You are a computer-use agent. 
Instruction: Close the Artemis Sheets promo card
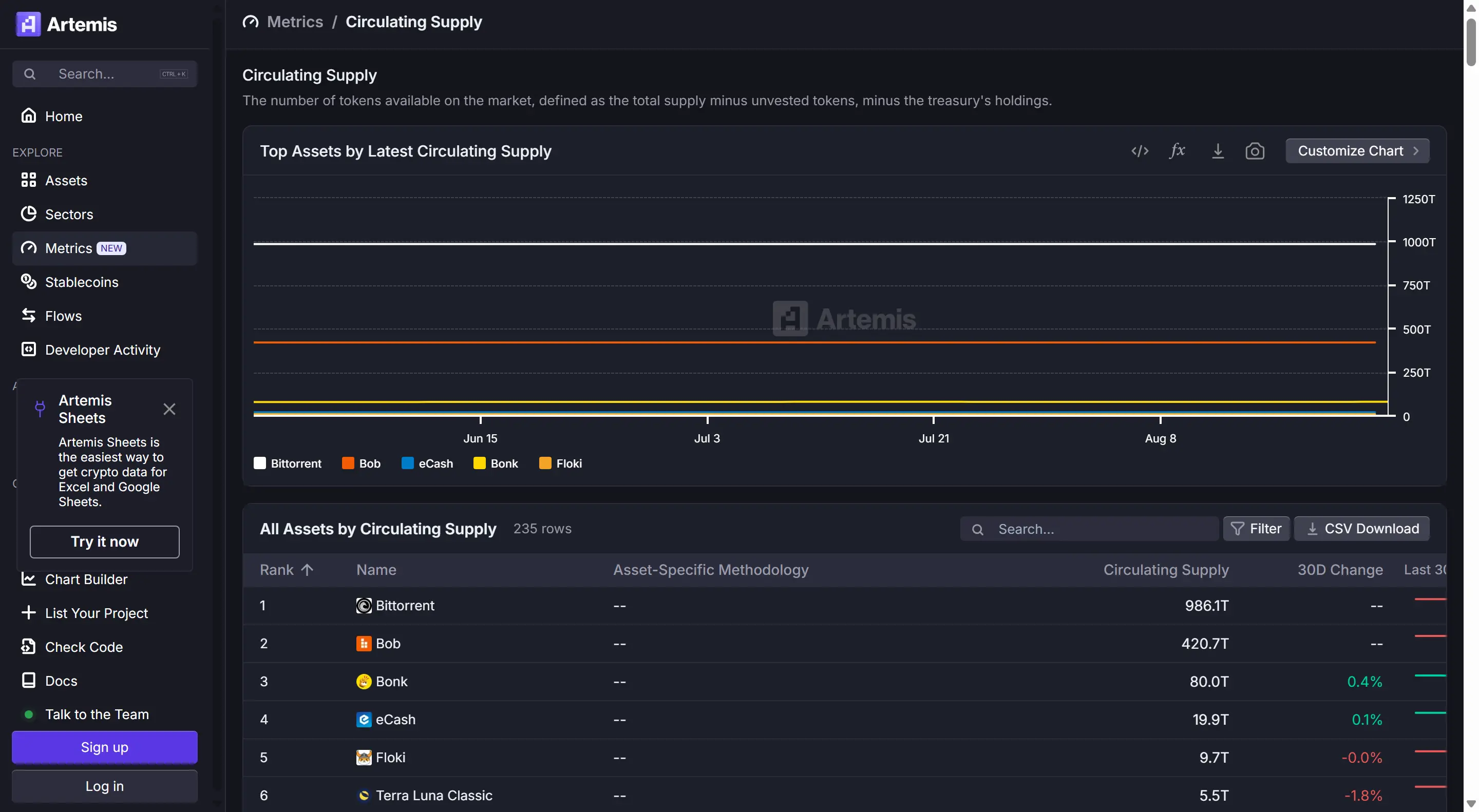pyautogui.click(x=169, y=409)
